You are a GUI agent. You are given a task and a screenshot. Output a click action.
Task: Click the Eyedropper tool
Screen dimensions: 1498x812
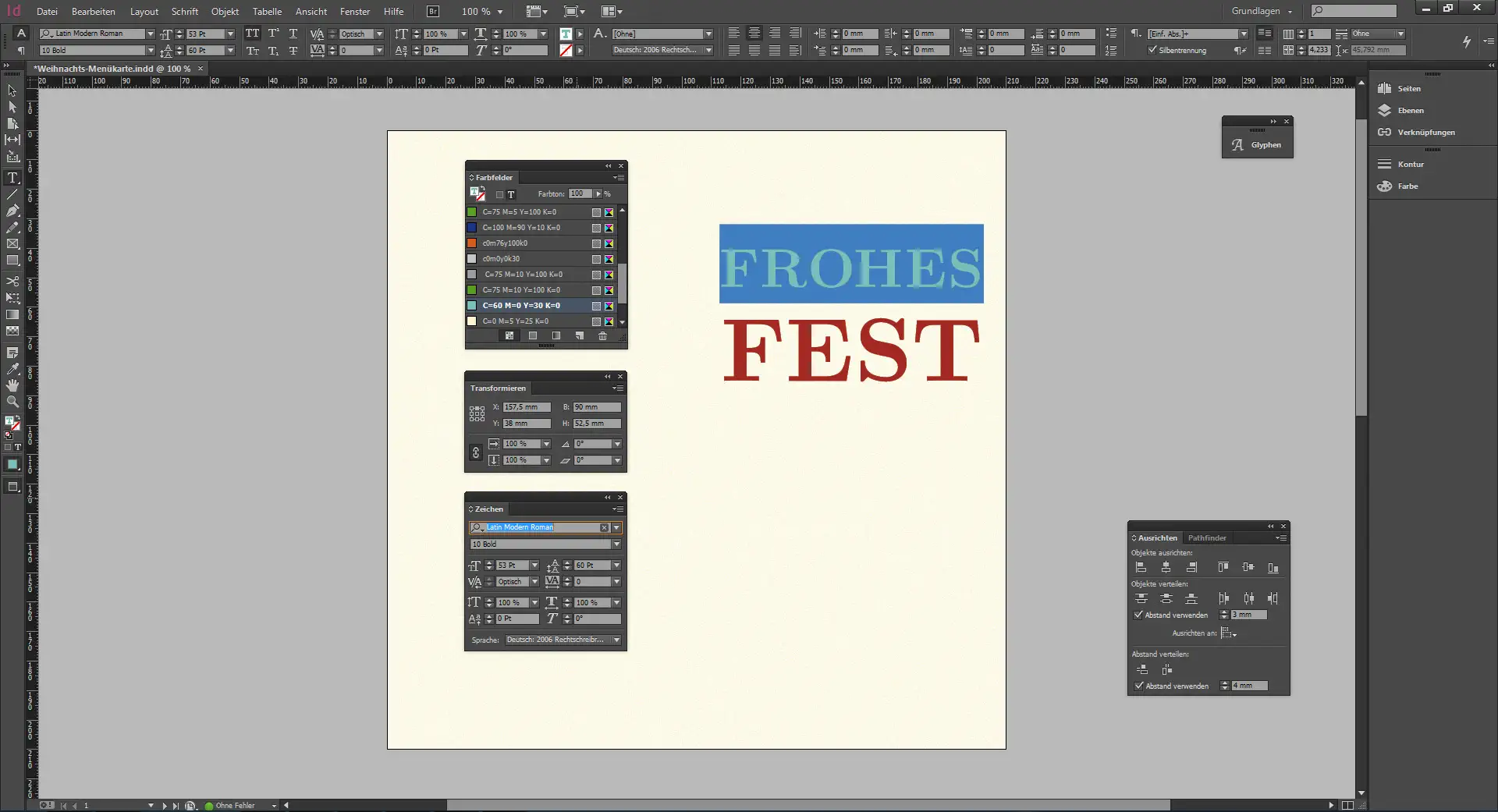pos(12,369)
